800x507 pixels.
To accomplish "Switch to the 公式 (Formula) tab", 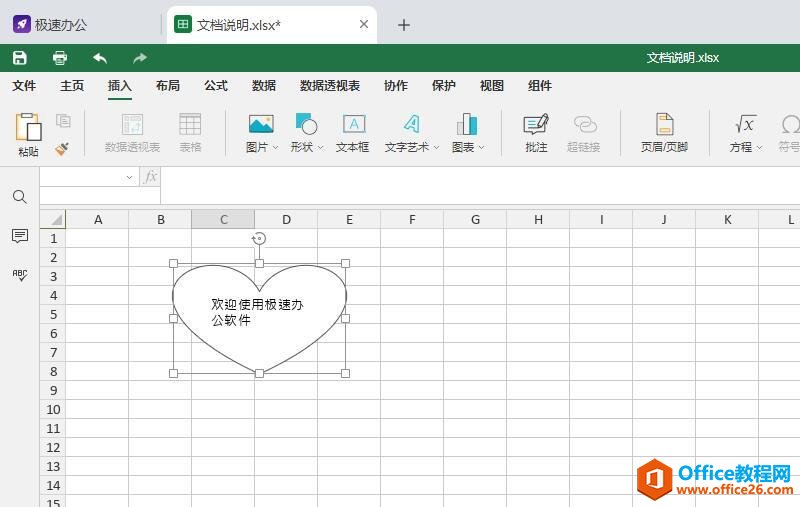I will point(216,86).
